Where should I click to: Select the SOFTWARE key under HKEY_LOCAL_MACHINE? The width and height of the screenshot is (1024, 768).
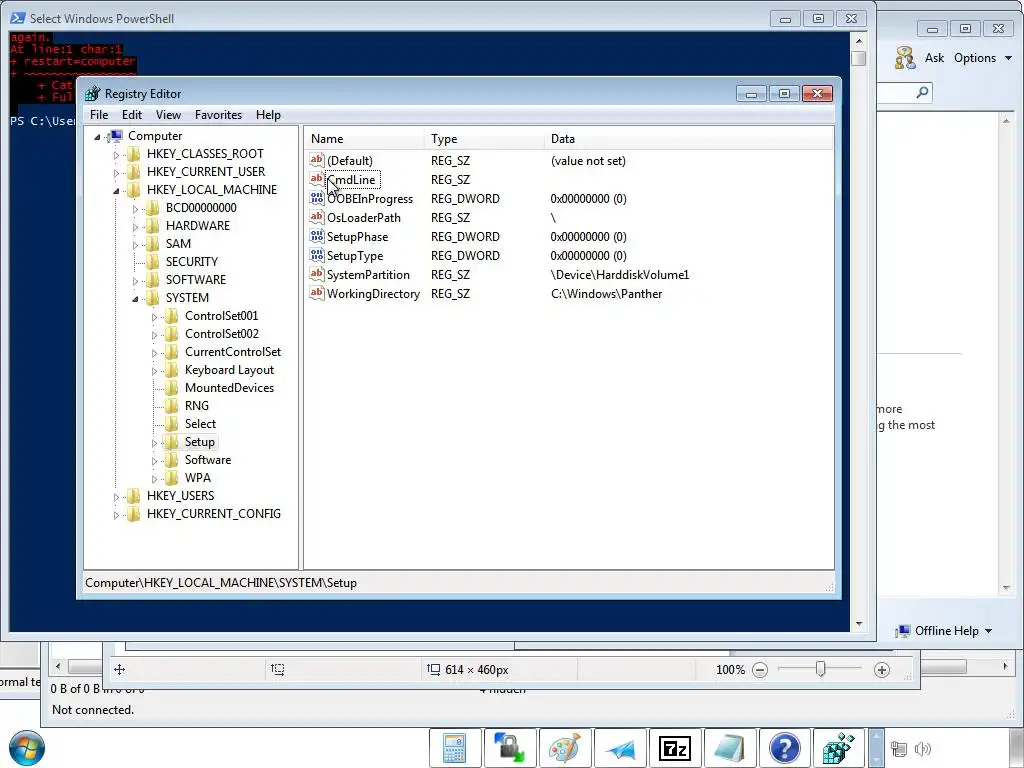[x=195, y=280]
